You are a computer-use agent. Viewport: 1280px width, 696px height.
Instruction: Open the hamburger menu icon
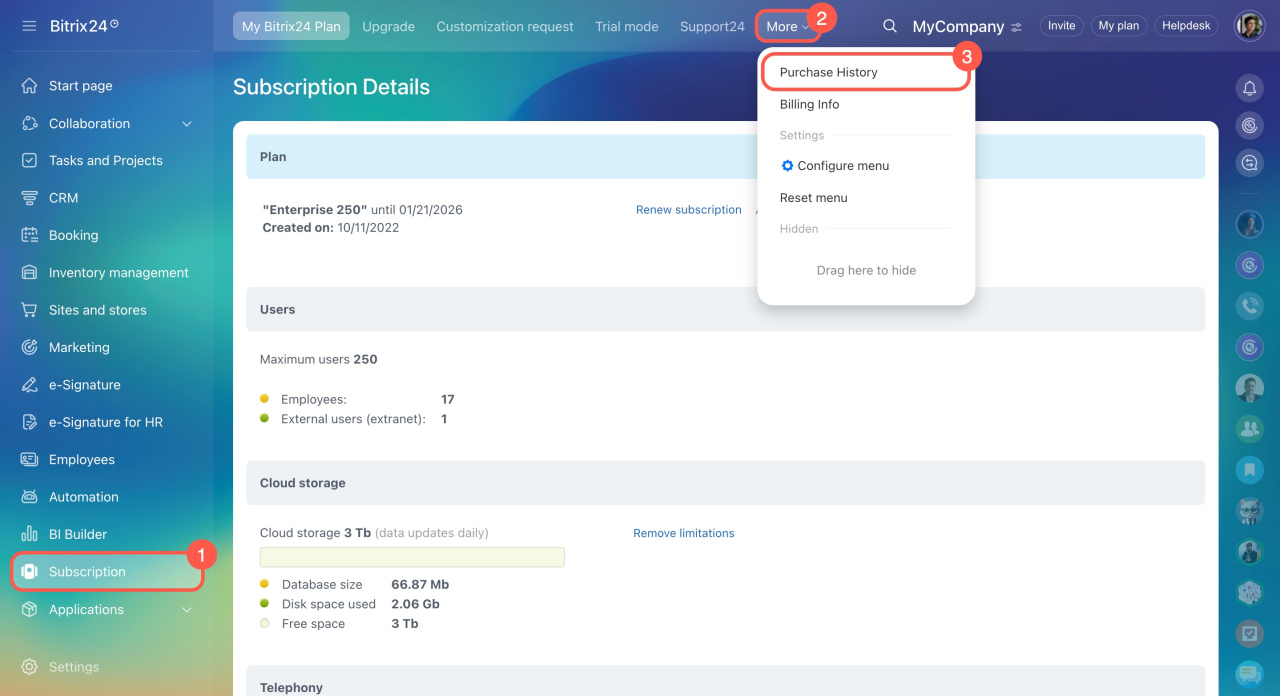[29, 26]
